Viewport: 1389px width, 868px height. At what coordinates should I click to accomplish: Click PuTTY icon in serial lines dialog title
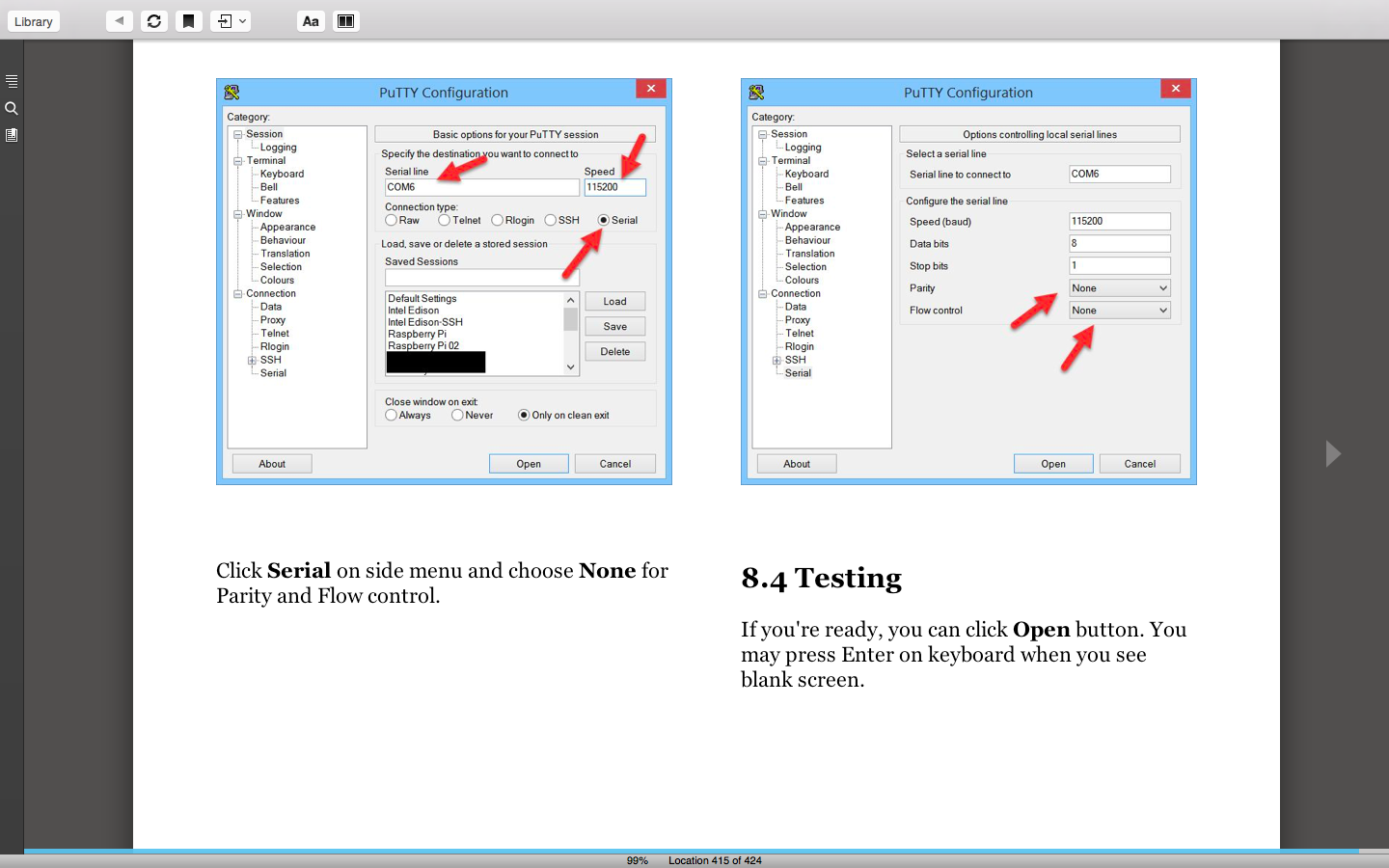(756, 93)
